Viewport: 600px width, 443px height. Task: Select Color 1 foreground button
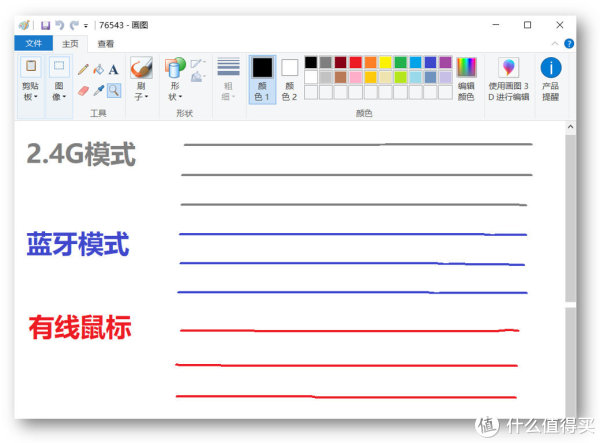point(262,80)
